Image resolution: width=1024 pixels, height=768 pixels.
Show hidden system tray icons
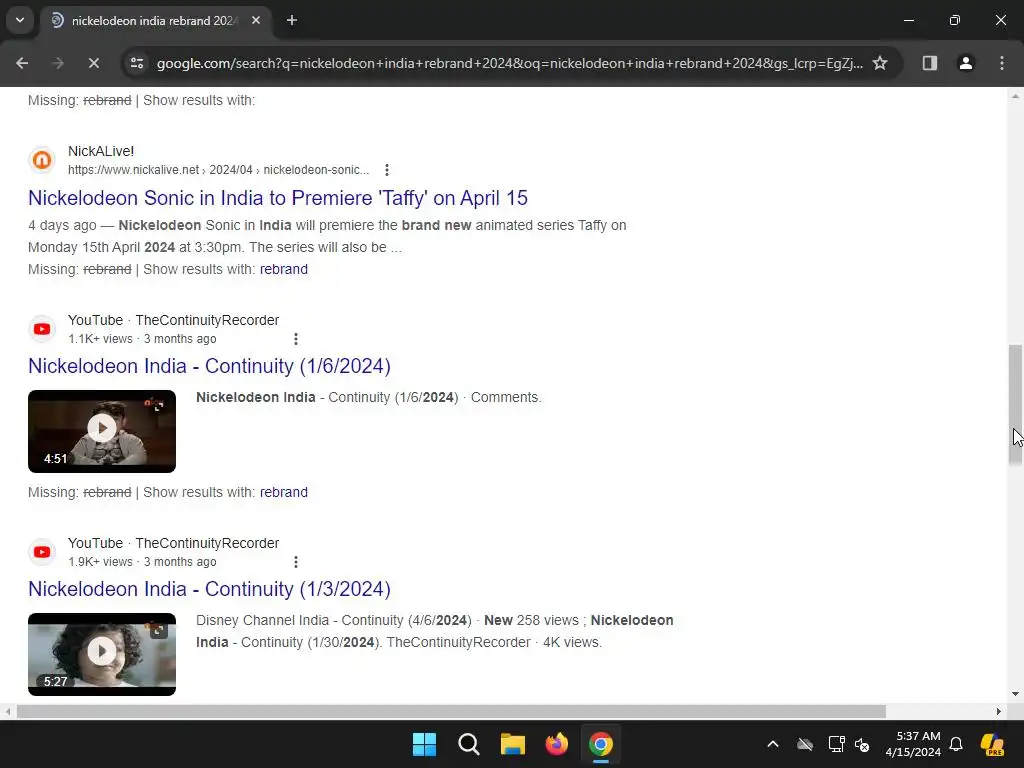pyautogui.click(x=773, y=744)
